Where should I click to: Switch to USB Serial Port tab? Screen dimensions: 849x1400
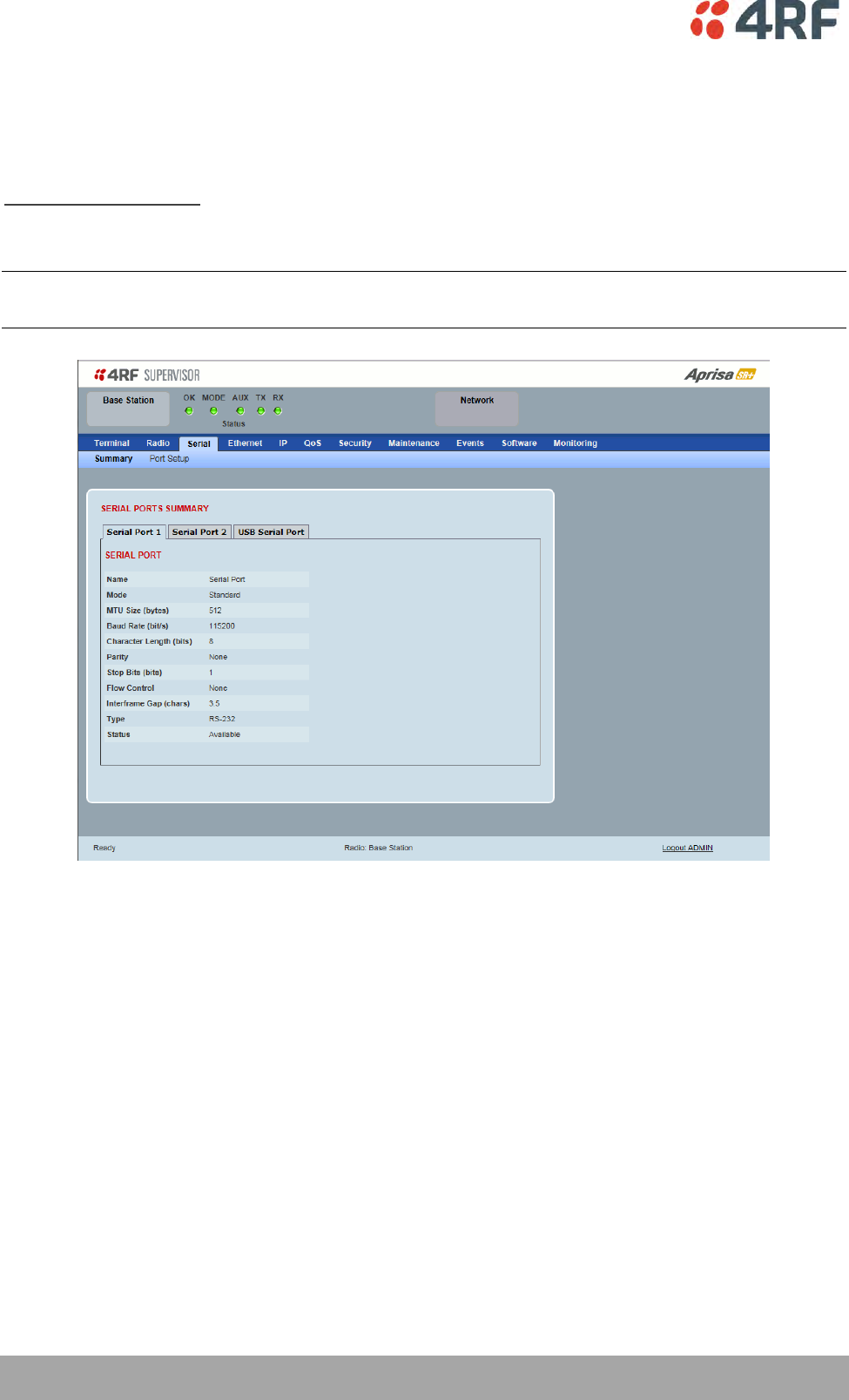click(272, 532)
